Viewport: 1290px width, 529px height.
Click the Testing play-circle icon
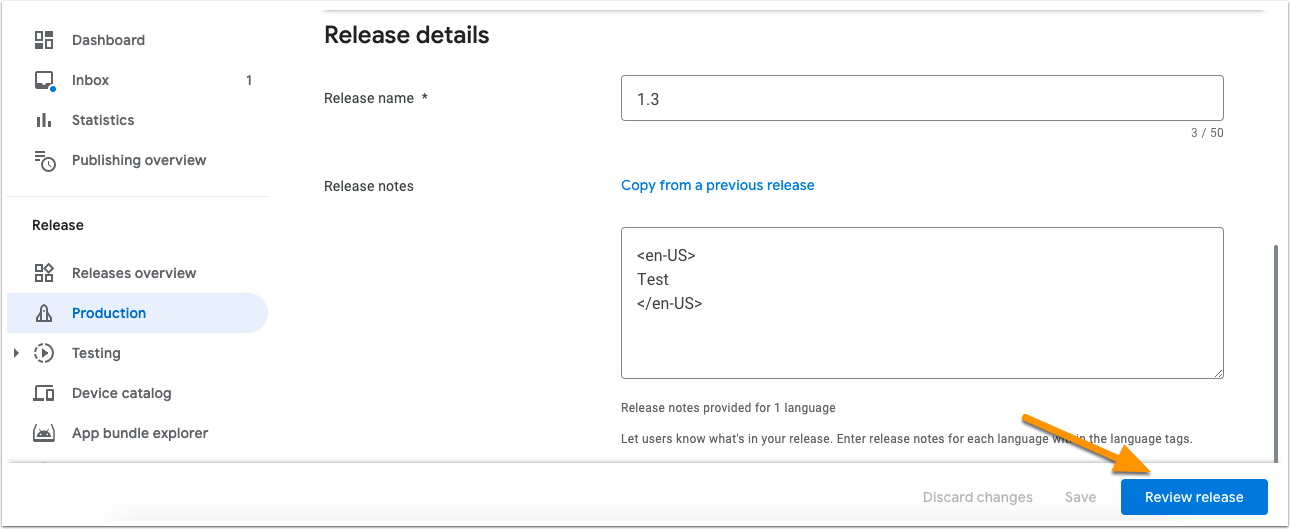[44, 353]
